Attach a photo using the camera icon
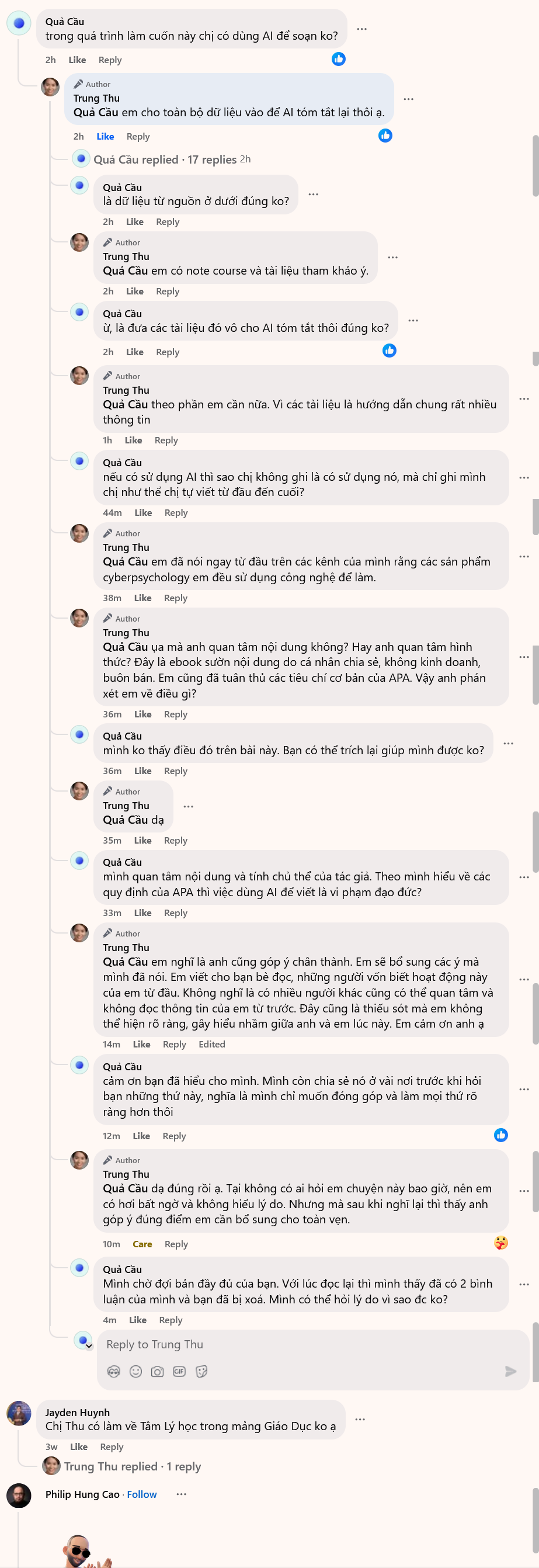The height and width of the screenshot is (1568, 539). point(158,1371)
